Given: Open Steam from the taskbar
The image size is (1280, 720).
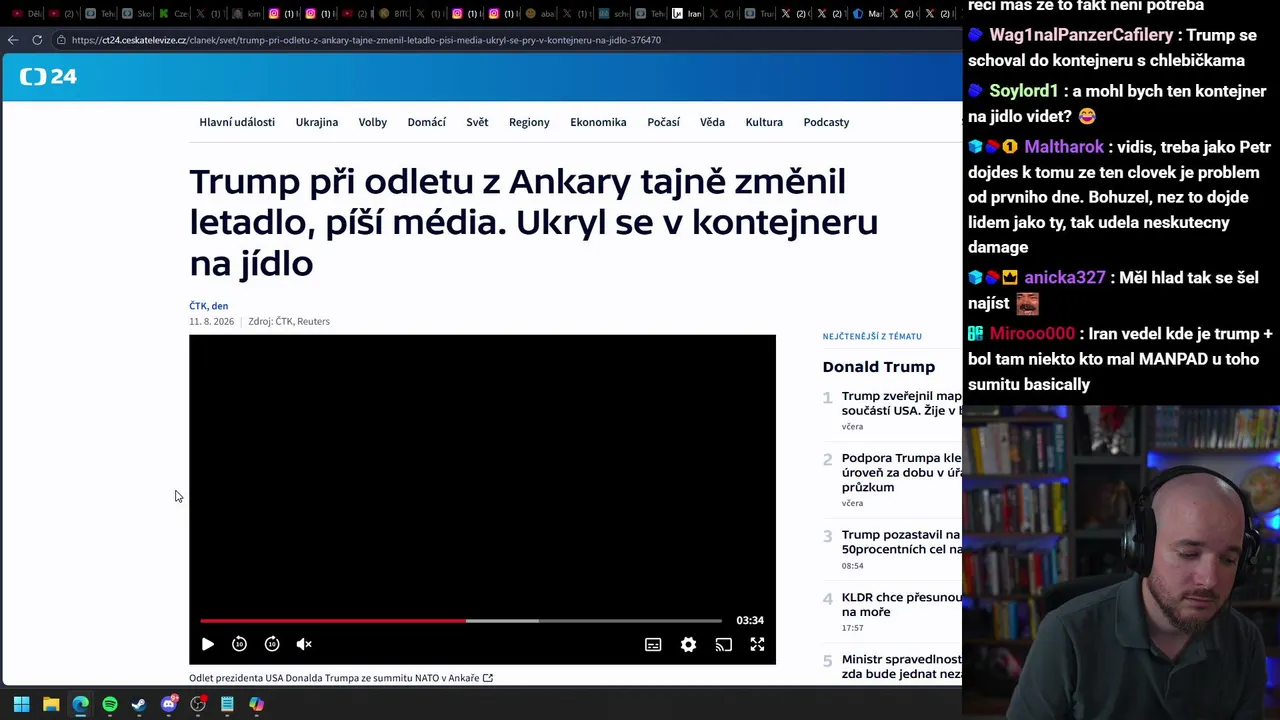Looking at the screenshot, I should [x=139, y=704].
